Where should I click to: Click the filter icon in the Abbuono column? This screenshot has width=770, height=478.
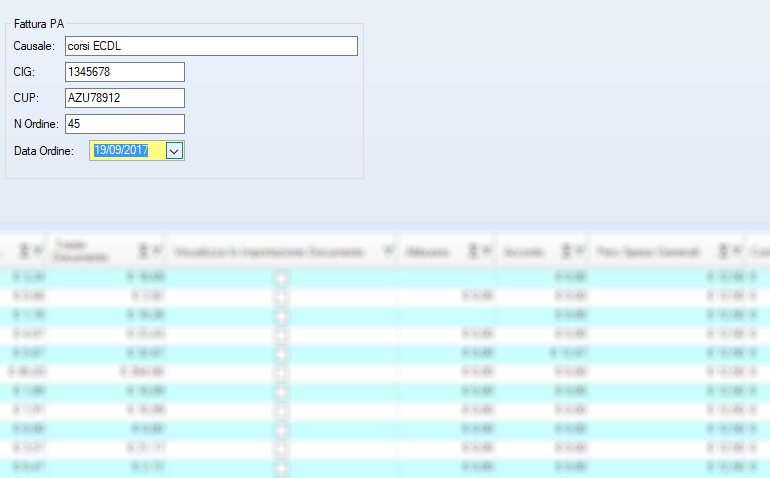(x=487, y=251)
